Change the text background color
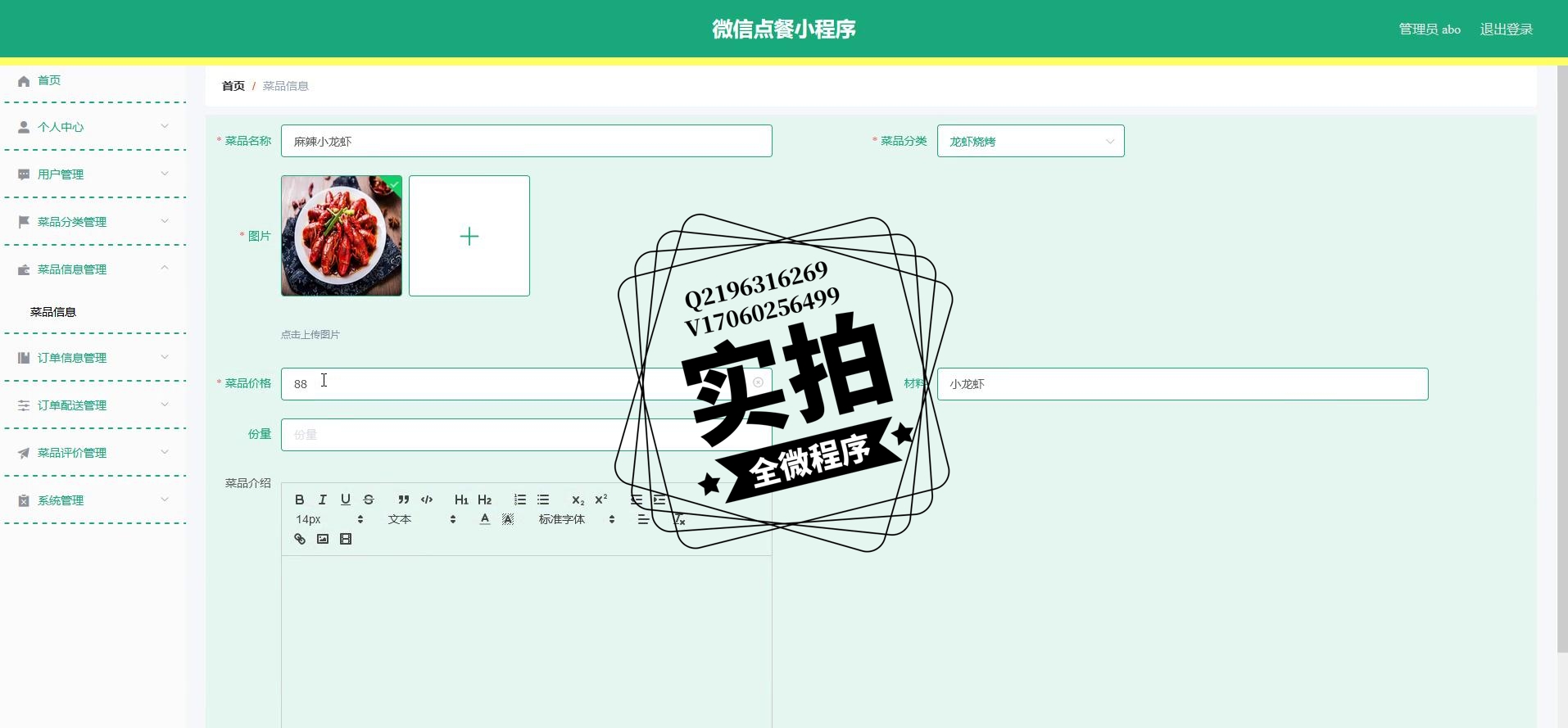Screen dimensions: 1568x728 click(508, 519)
